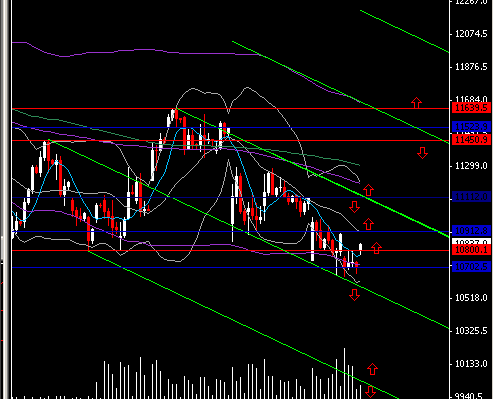
Task: Select the blue 10912.8 price label
Action: click(471, 231)
